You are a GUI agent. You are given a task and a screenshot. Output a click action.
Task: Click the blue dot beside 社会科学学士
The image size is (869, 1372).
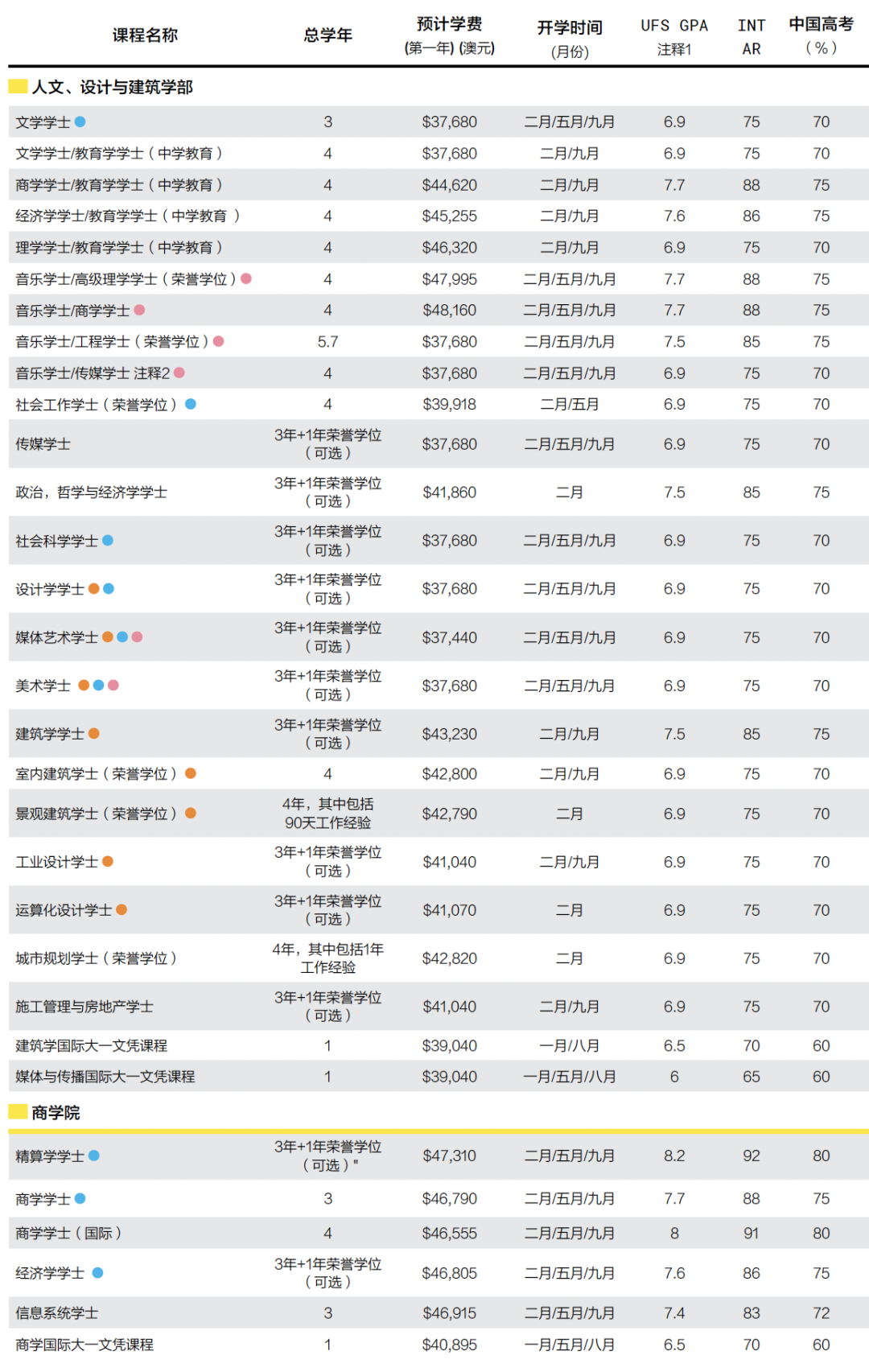pyautogui.click(x=108, y=540)
